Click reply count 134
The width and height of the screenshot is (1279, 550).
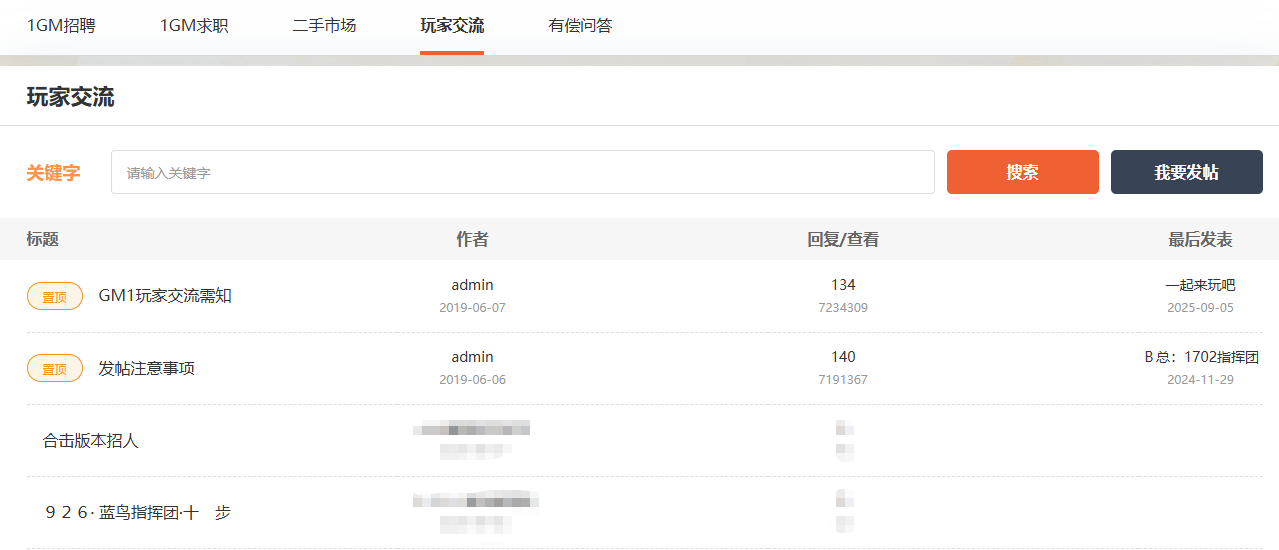843,285
